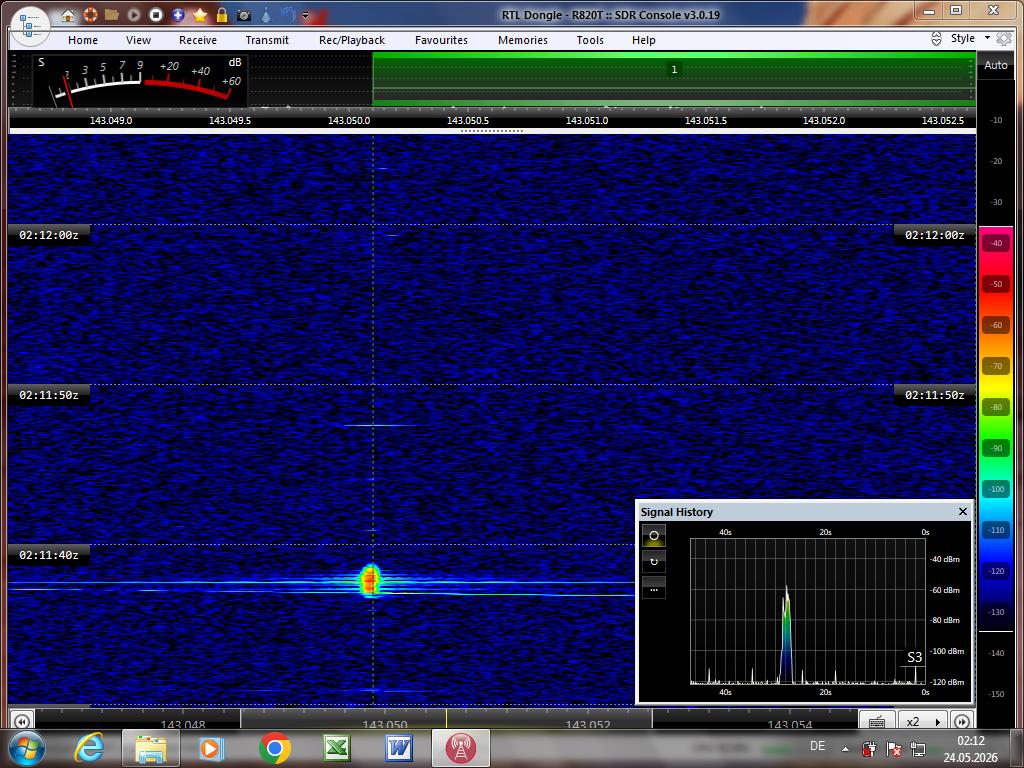The height and width of the screenshot is (768, 1024).
Task: Open the Style dropdown menu
Action: pos(970,38)
